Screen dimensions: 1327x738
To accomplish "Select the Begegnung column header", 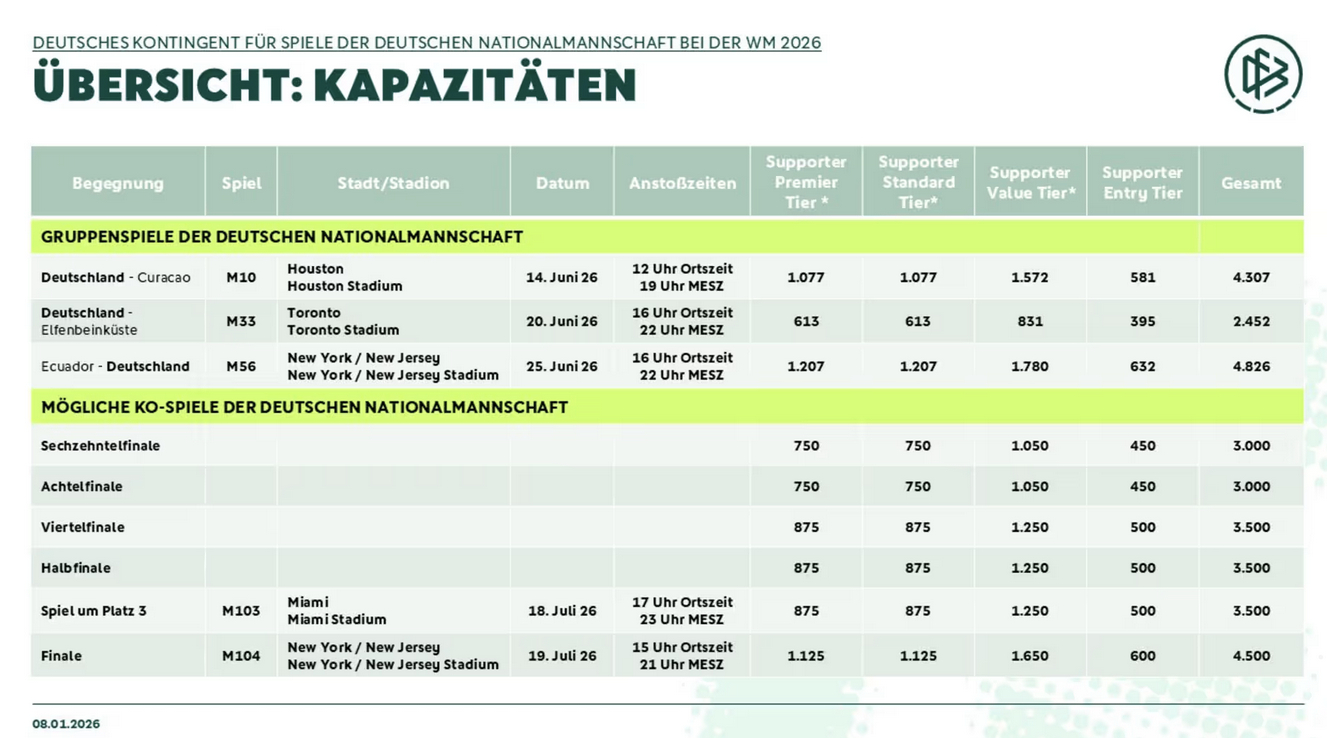I will (118, 183).
